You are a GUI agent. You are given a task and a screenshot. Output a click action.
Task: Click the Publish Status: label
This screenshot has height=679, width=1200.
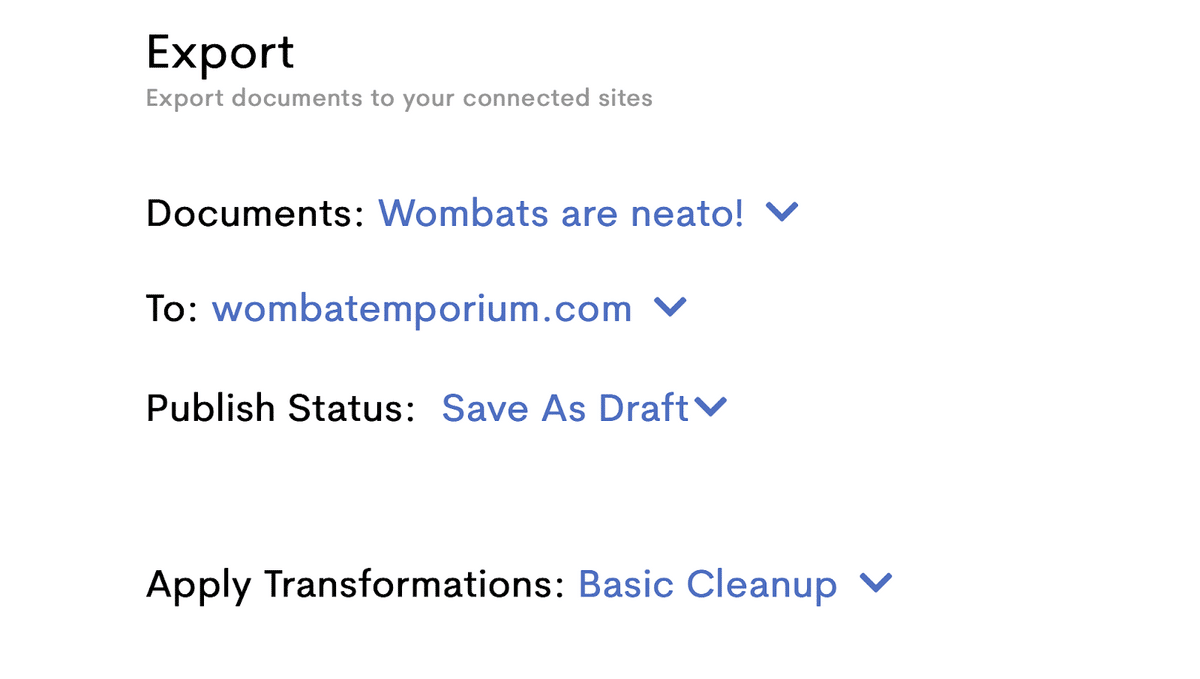pos(280,408)
